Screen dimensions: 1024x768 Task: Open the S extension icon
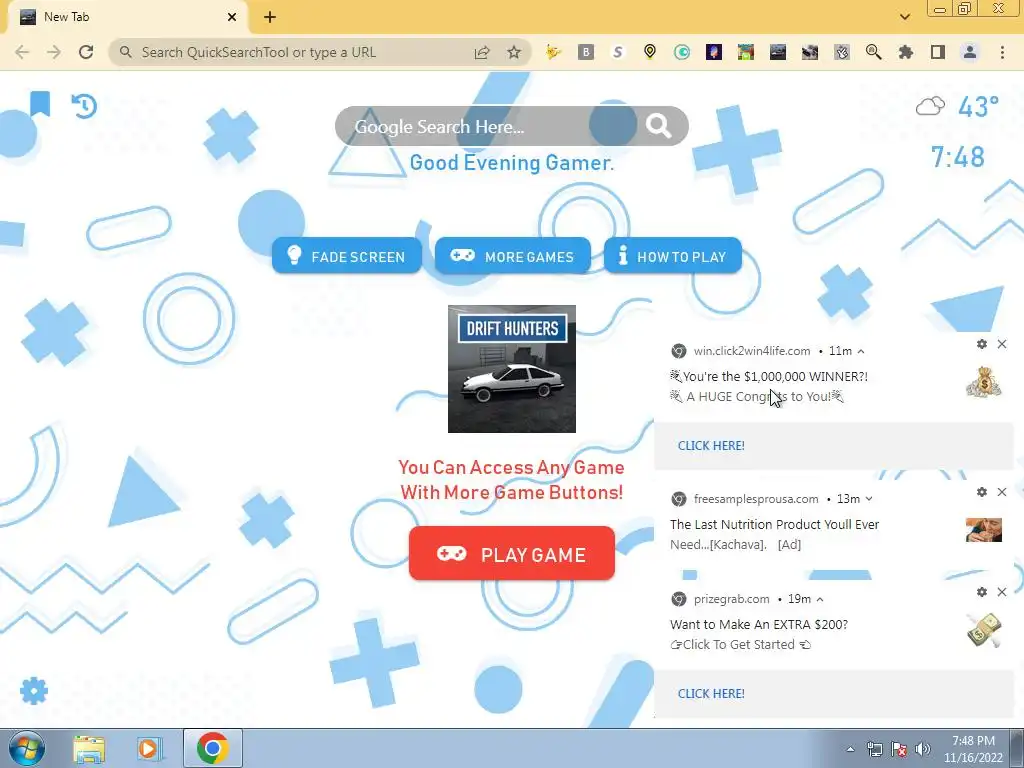(618, 52)
